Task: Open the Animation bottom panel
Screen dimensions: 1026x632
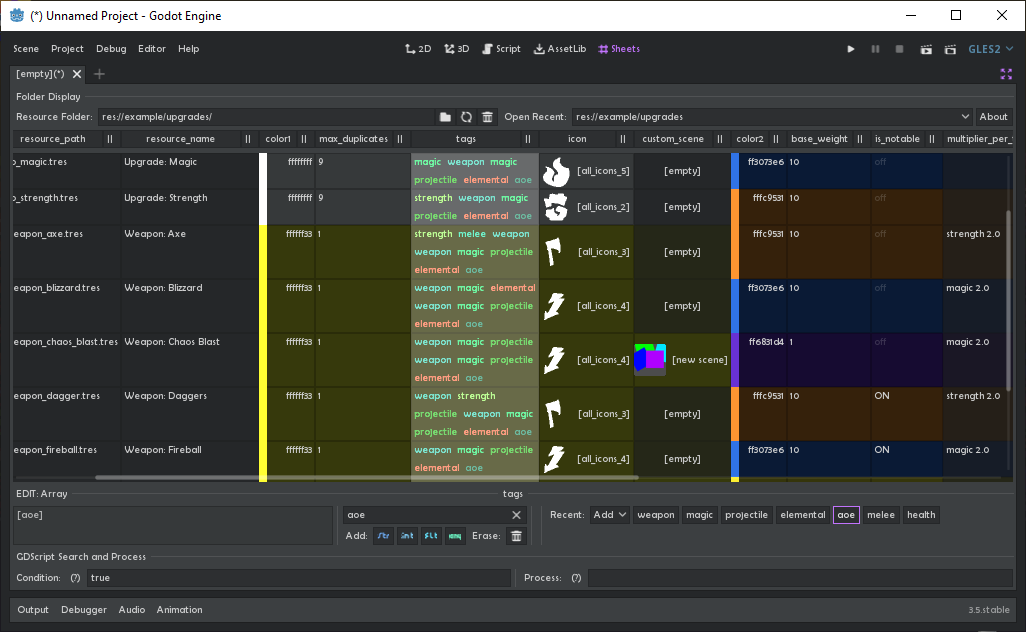Action: 179,610
